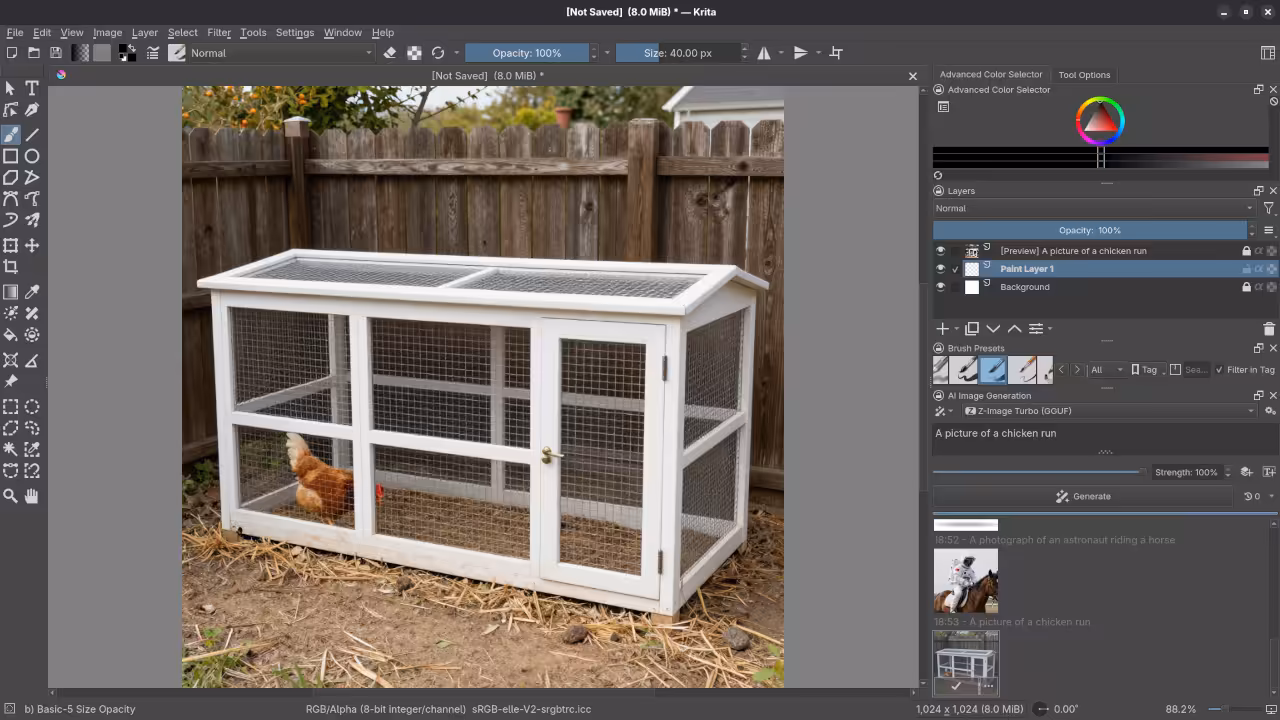The height and width of the screenshot is (720, 1280).
Task: Select the Gradient tool
Action: [x=11, y=291]
